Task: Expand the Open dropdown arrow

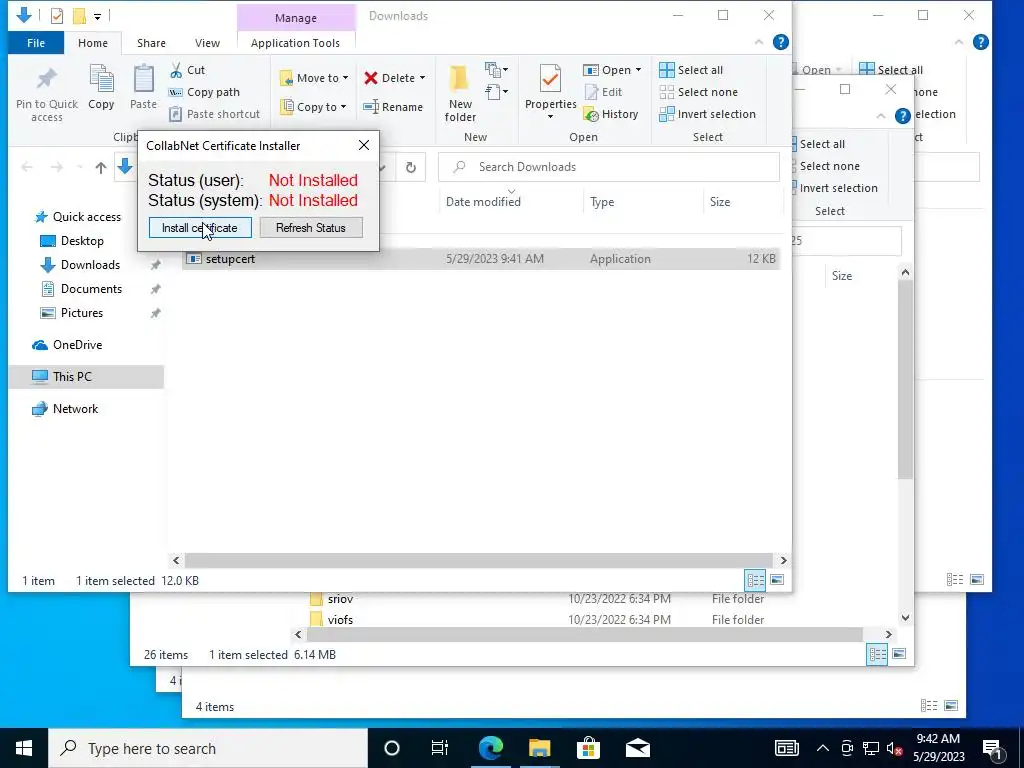Action: point(638,70)
